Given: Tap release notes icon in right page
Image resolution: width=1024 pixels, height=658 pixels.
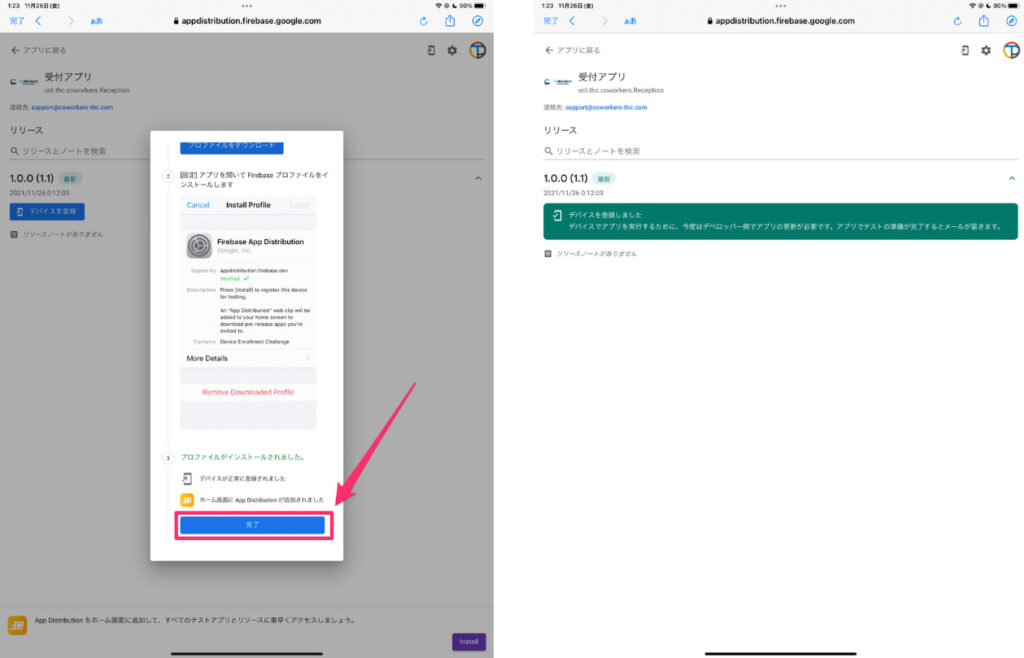Looking at the screenshot, I should [x=548, y=253].
